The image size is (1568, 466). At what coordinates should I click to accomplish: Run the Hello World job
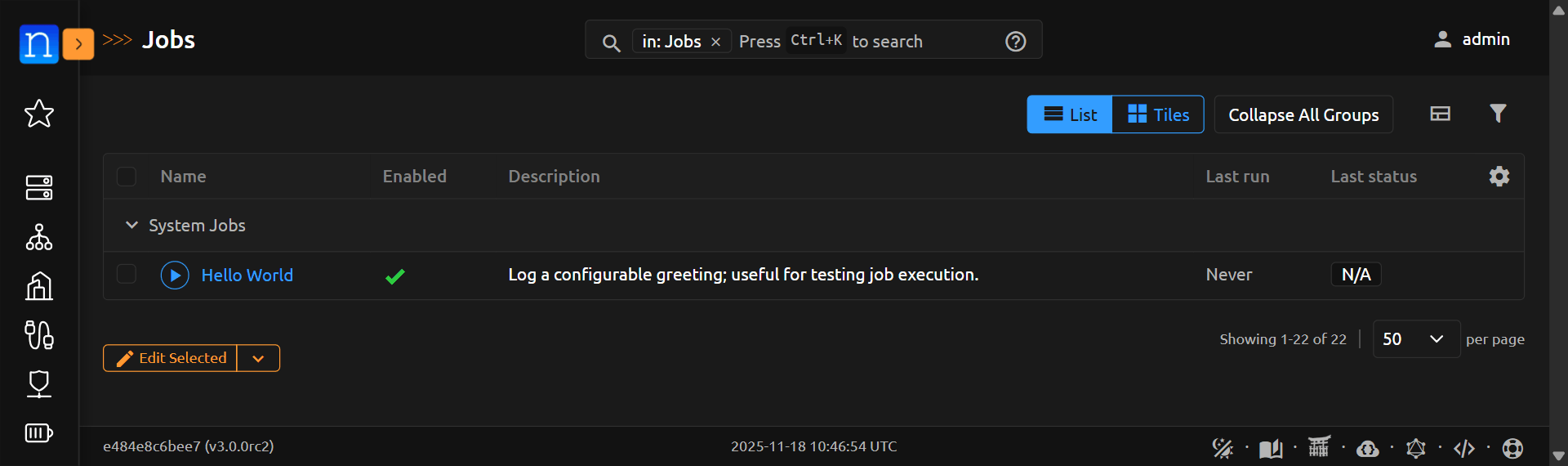pyautogui.click(x=175, y=276)
